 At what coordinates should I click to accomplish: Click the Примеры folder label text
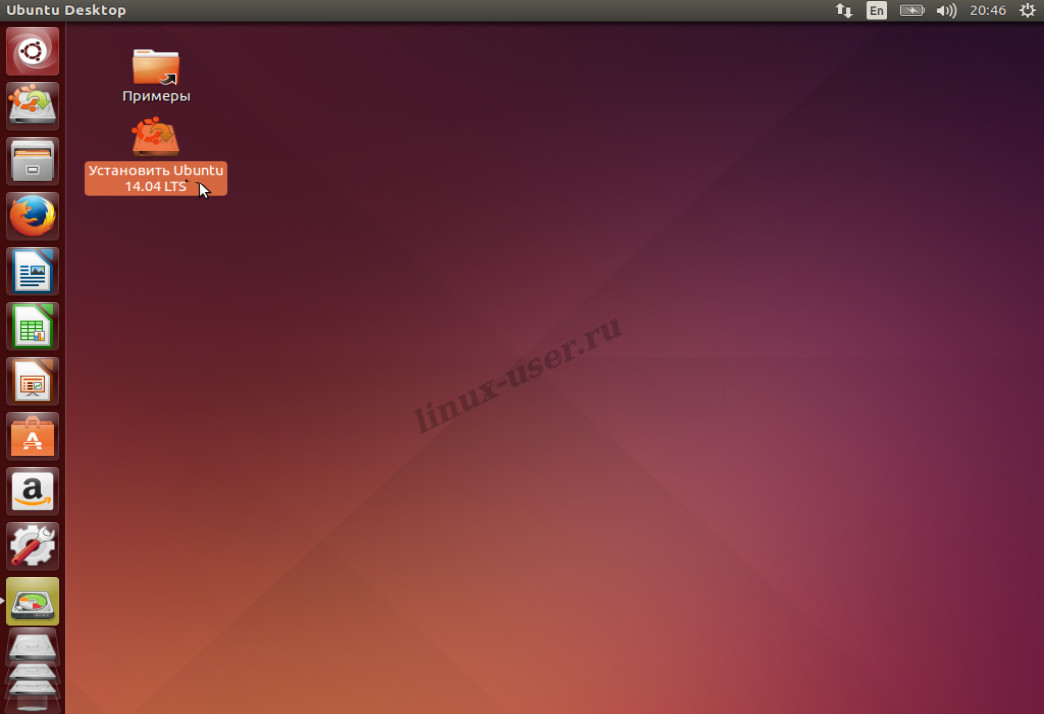tap(156, 96)
